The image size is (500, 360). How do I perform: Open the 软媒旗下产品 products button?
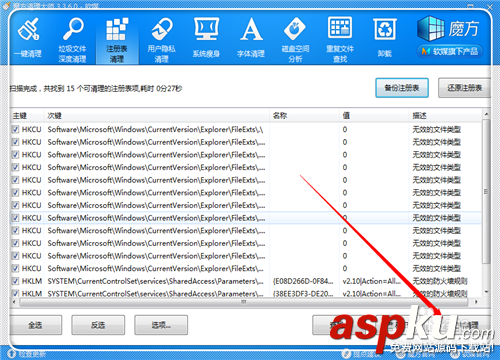click(x=450, y=51)
